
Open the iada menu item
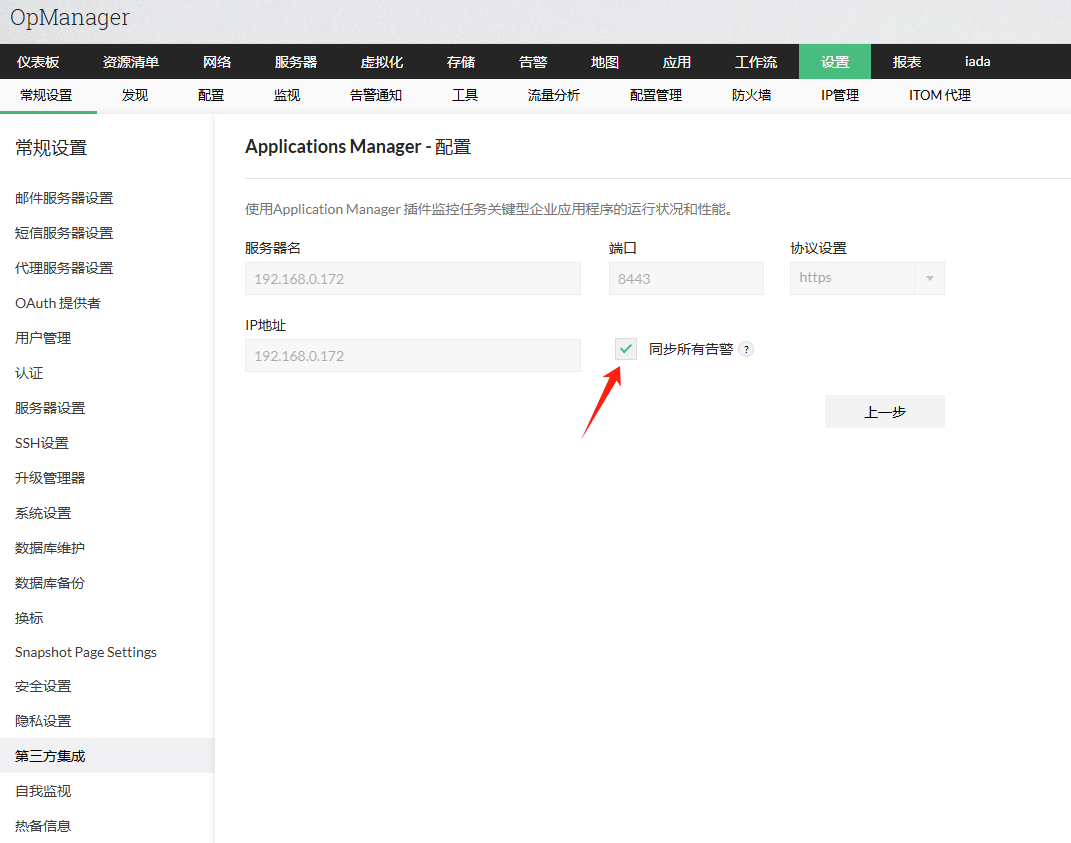pos(977,61)
